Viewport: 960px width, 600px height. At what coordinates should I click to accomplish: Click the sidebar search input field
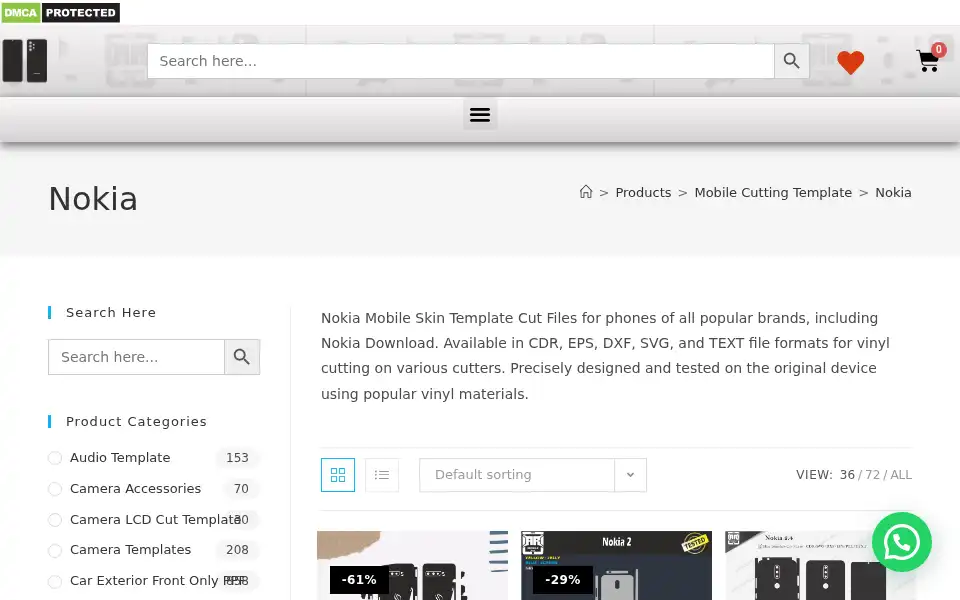(x=137, y=357)
